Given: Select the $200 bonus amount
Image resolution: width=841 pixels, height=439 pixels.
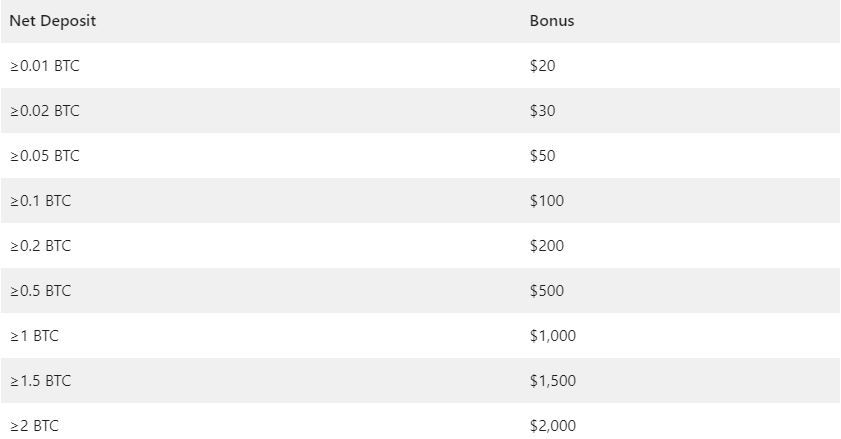Looking at the screenshot, I should (547, 246).
